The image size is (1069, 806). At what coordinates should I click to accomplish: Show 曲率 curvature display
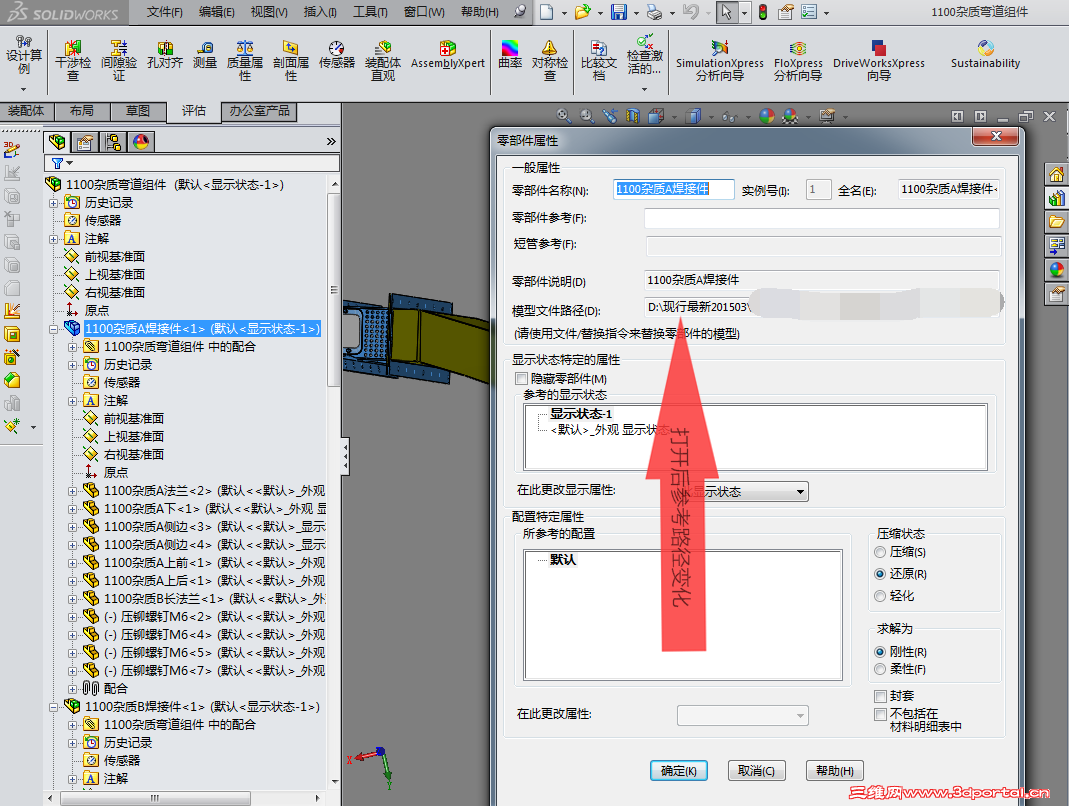(x=510, y=55)
